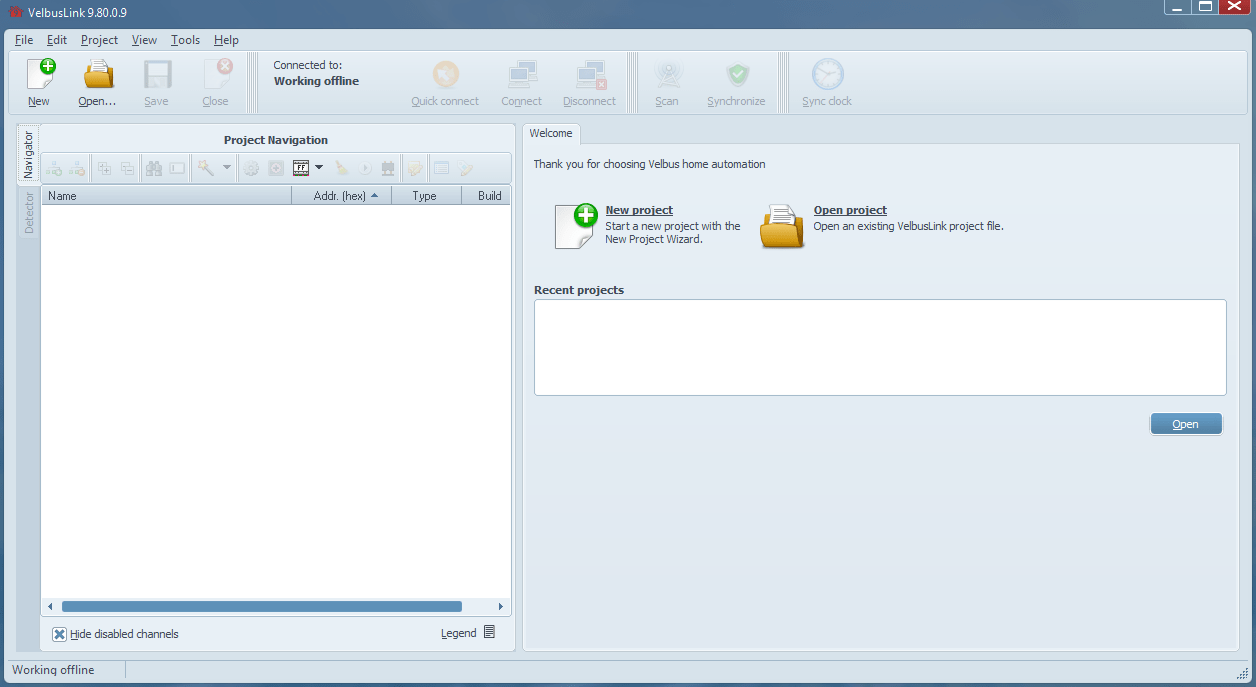
Task: Open the dropdown beside the FF filter icon
Action: coord(319,167)
